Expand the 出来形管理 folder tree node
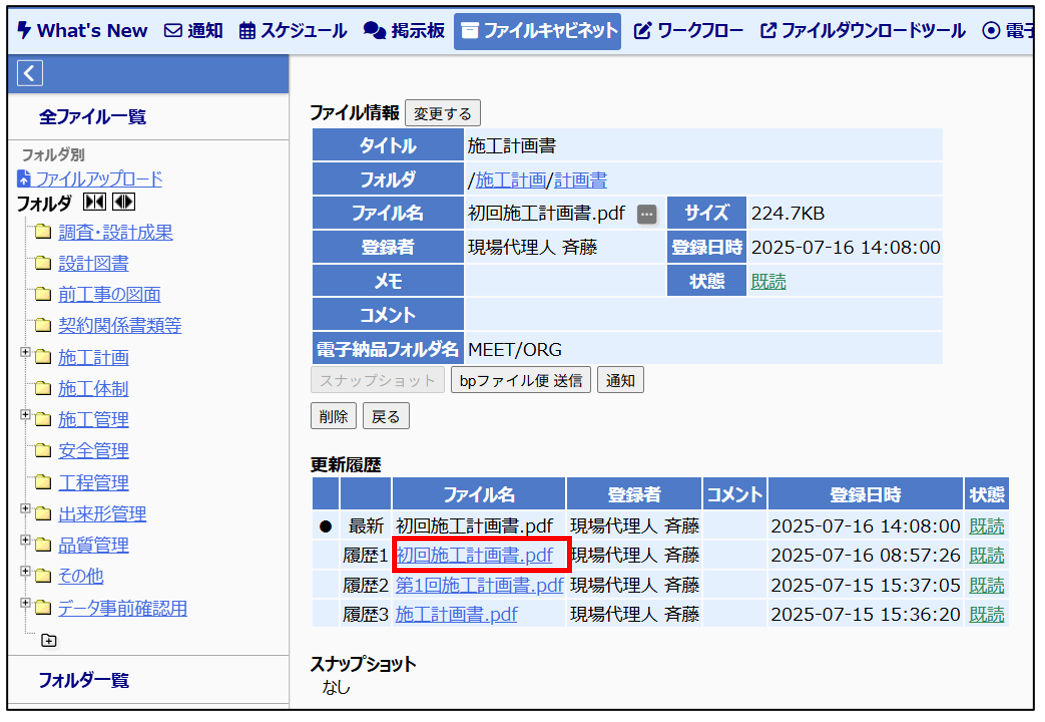Viewport: 1045px width, 722px height. click(x=25, y=510)
